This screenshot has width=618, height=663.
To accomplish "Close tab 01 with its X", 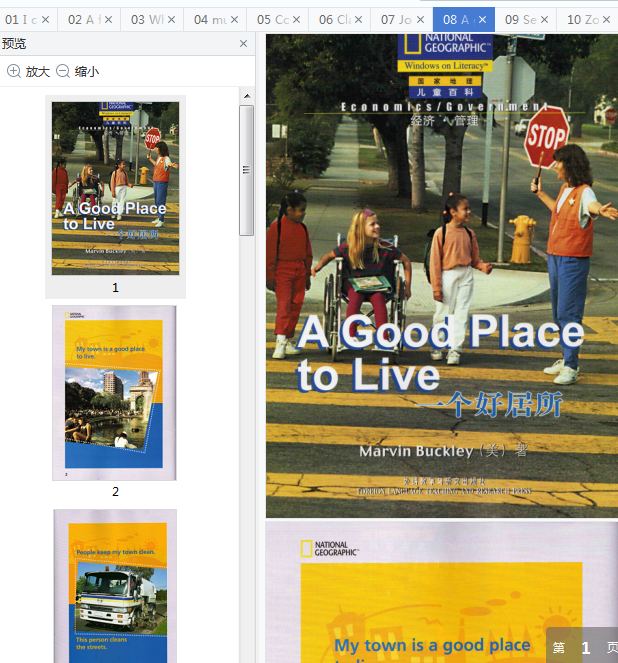I will pos(46,19).
